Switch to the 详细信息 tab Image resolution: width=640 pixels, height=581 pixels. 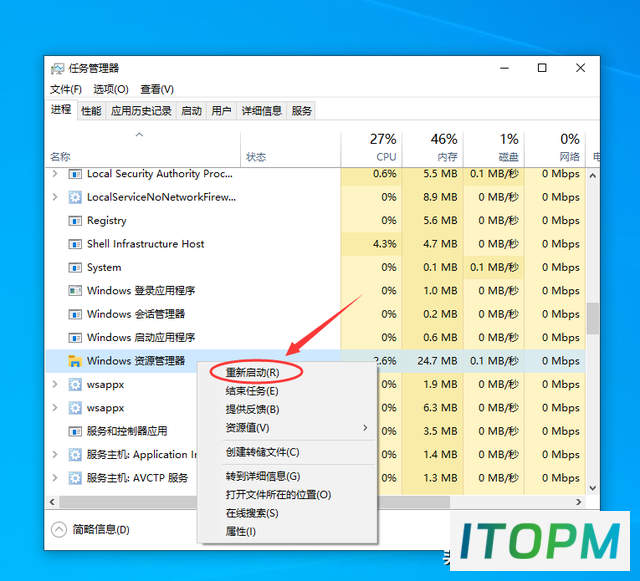pos(262,111)
